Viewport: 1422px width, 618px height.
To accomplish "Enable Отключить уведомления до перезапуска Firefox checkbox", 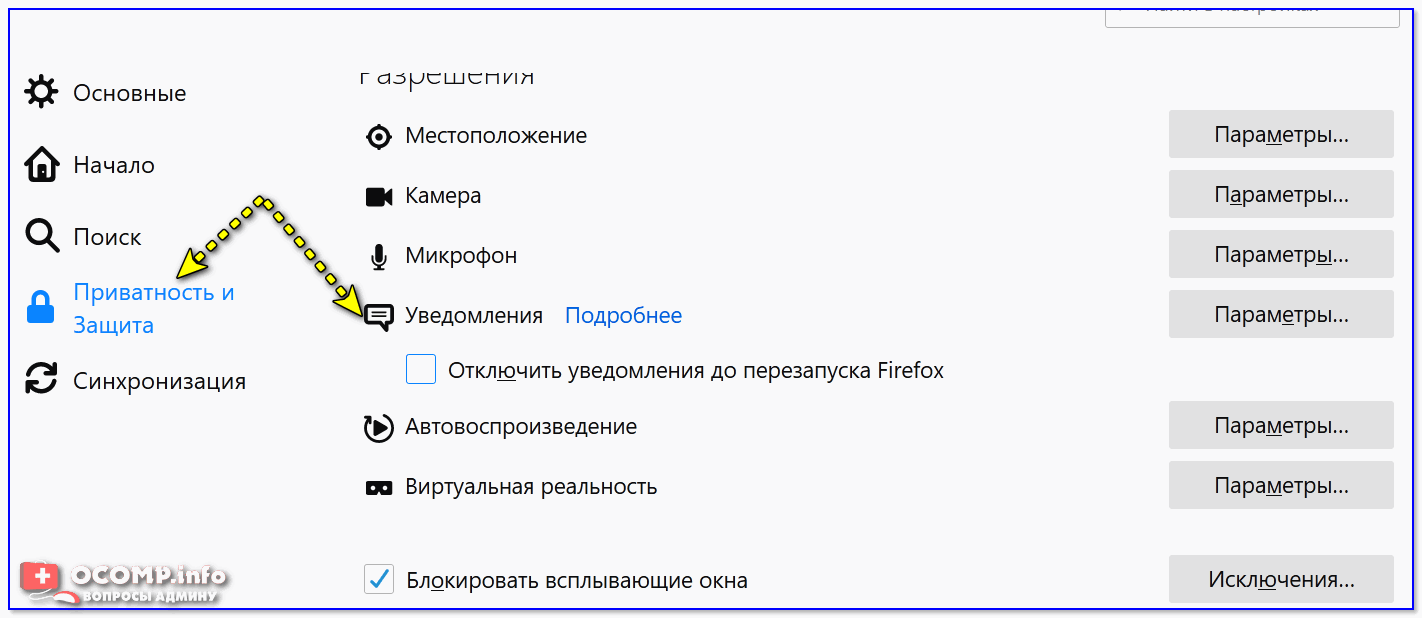I will pos(421,370).
